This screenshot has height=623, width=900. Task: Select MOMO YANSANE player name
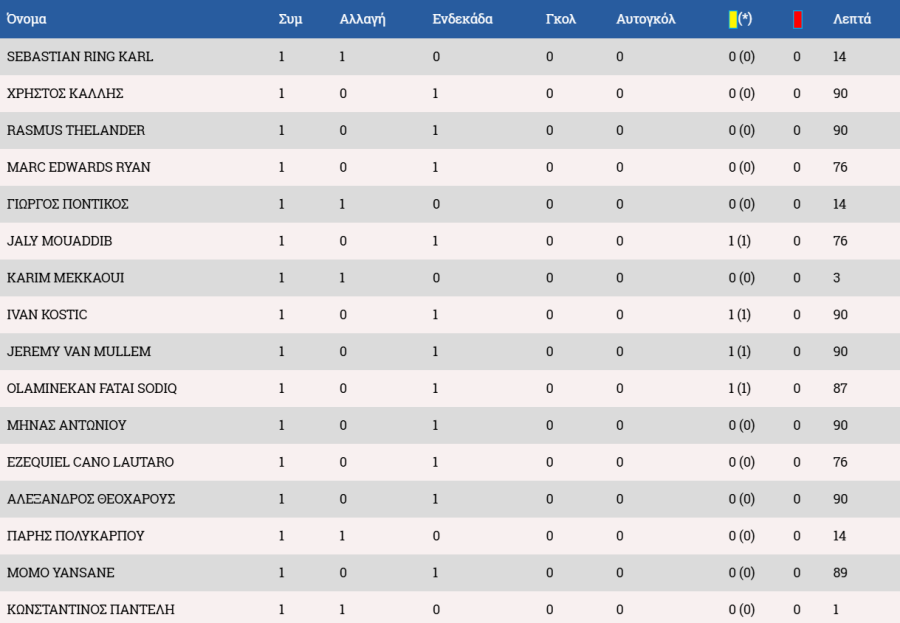[x=60, y=572]
